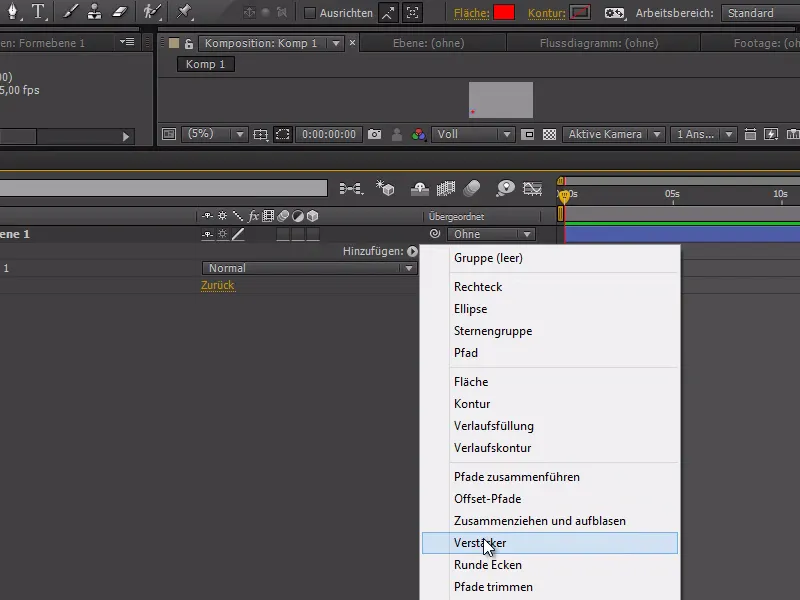Open comp mini-flowchart icon in timeline
This screenshot has height=600, width=800.
point(351,189)
